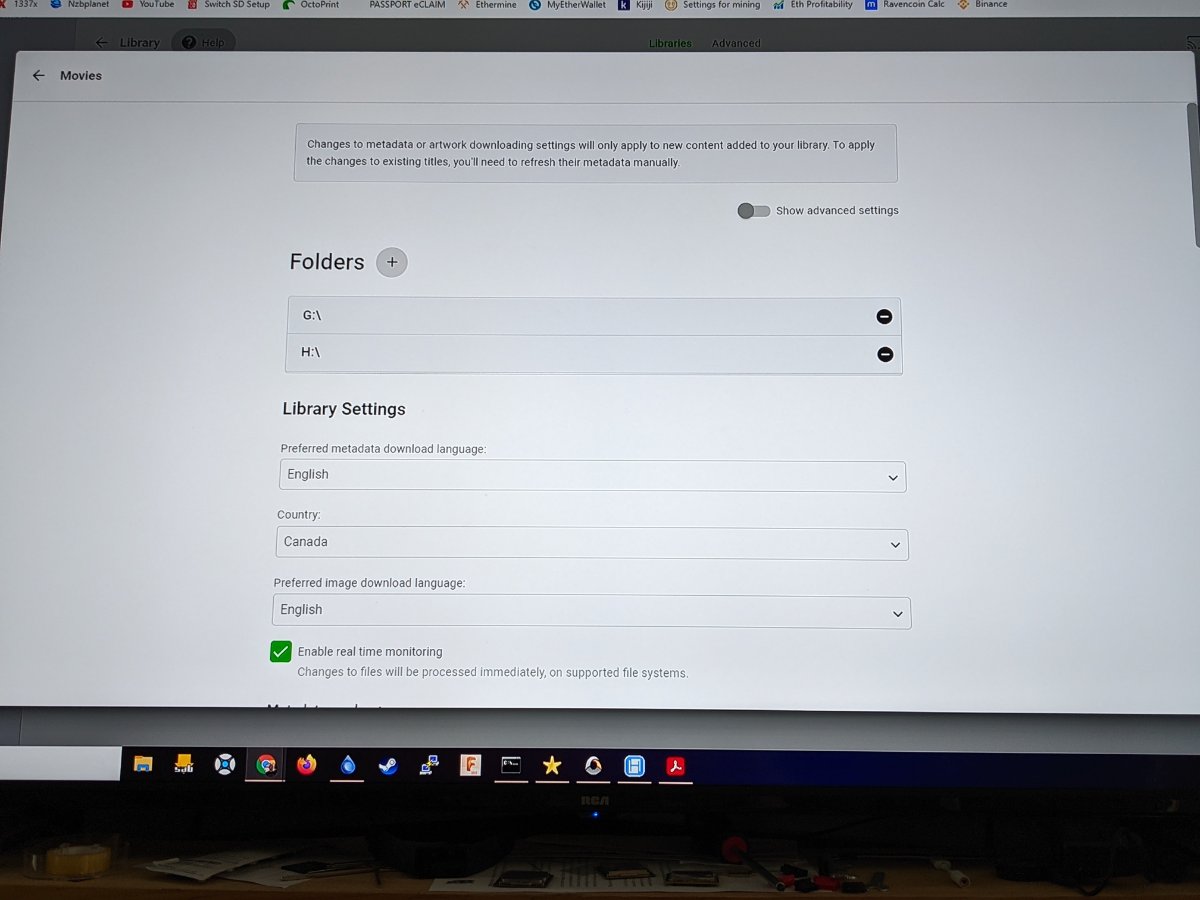Screen dimensions: 1200x900
Task: Click the Folders heading
Action: [327, 262]
